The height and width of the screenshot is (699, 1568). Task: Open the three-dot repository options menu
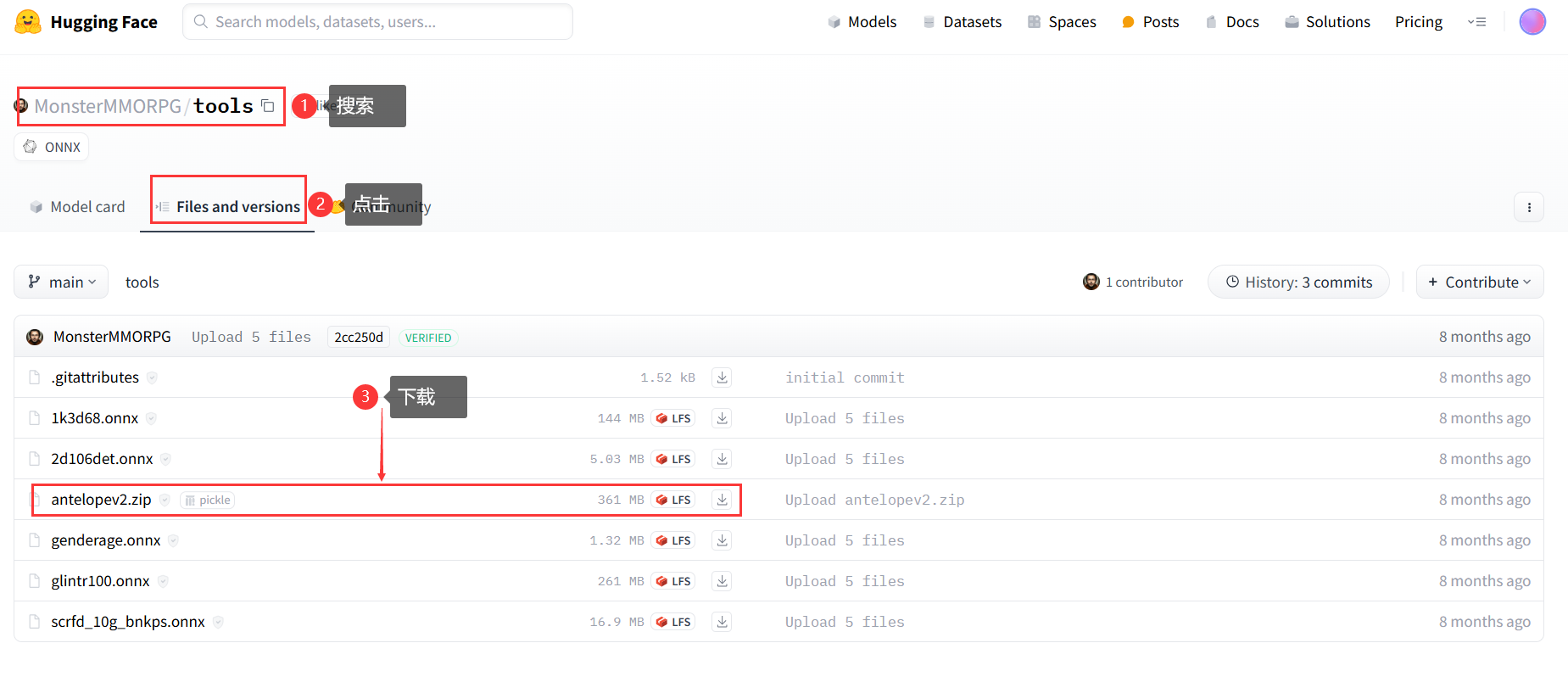pyautogui.click(x=1529, y=207)
